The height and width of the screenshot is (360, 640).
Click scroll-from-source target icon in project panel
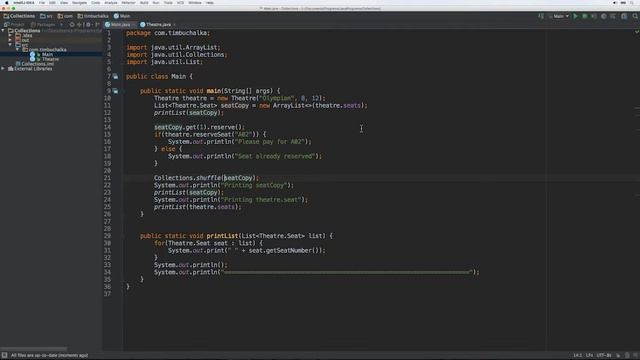(72, 24)
